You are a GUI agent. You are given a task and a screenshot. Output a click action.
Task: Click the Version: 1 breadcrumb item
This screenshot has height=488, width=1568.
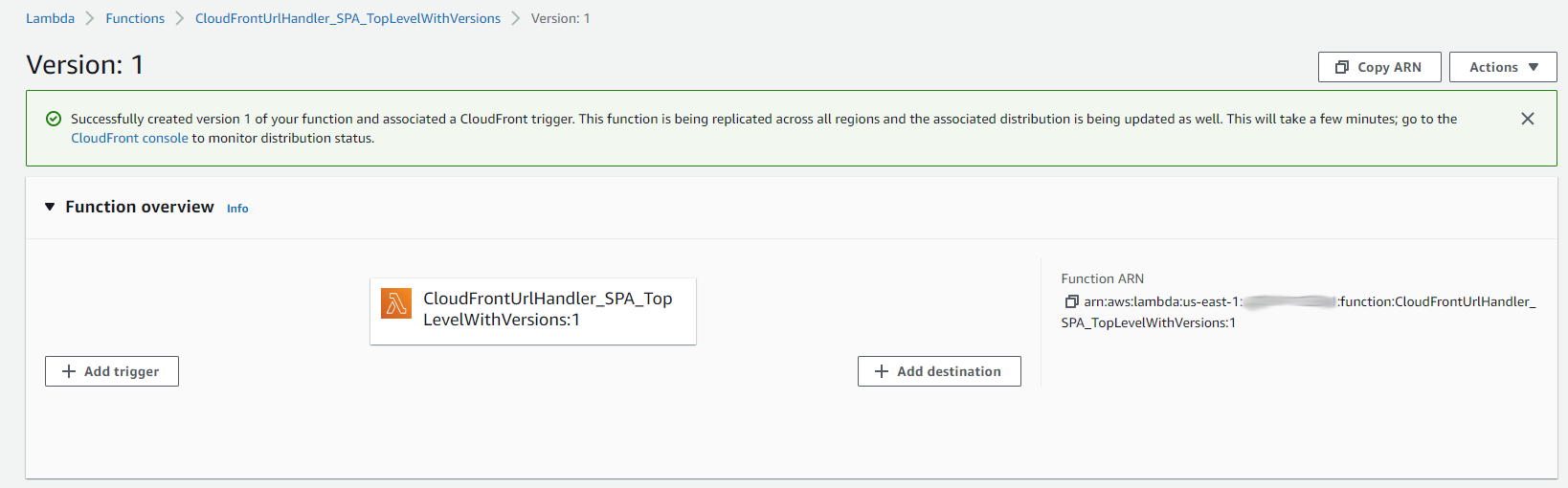pos(560,18)
